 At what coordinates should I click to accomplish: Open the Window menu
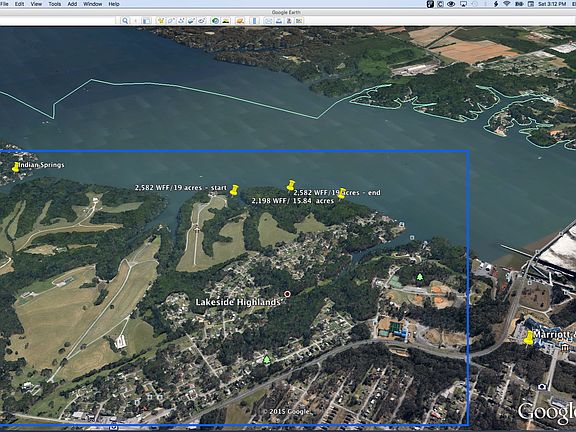point(93,4)
